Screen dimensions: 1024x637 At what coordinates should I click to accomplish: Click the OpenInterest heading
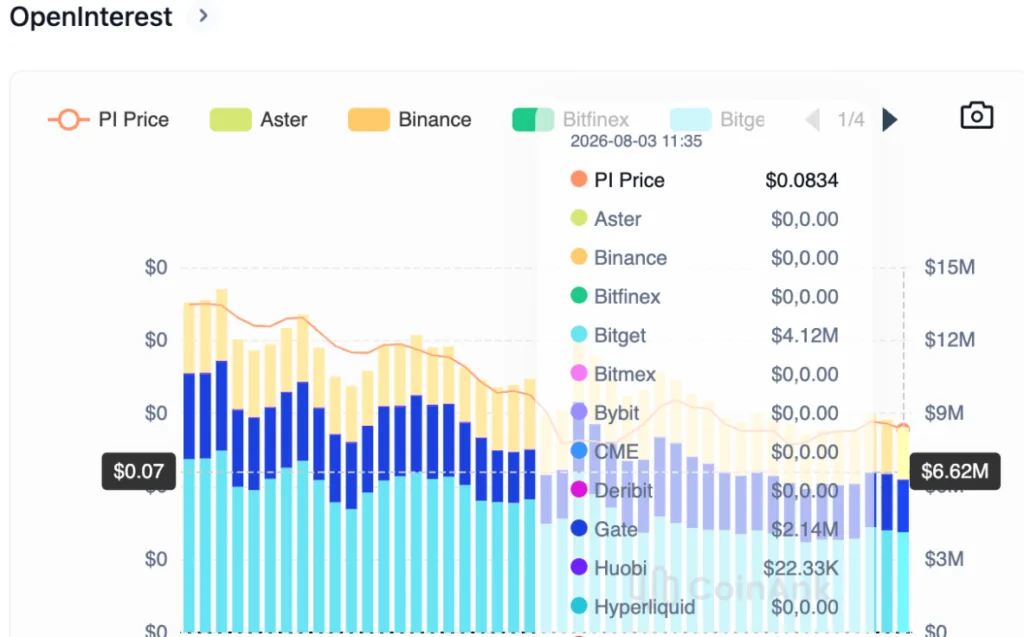click(91, 16)
